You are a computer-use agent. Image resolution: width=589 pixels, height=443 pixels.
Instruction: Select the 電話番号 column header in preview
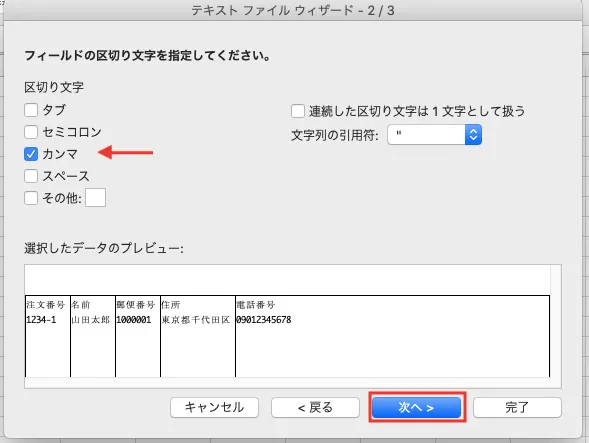tap(256, 305)
